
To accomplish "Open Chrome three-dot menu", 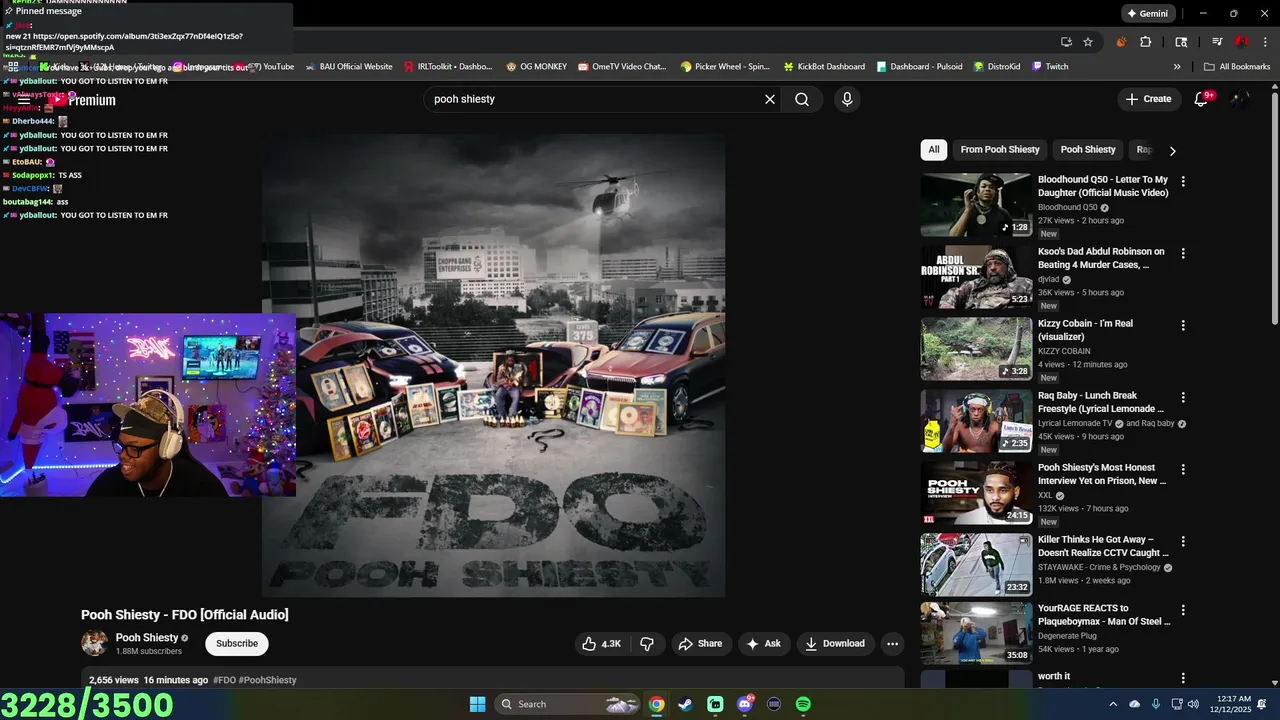I will point(1263,42).
